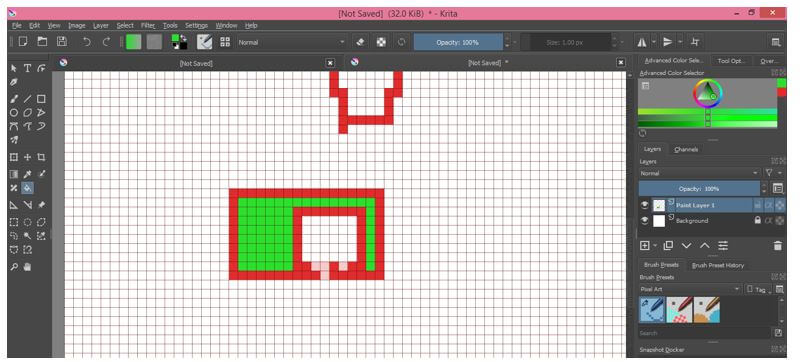Save the document with floppy icon
Image resolution: width=803 pixels, height=362 pixels.
[61, 42]
